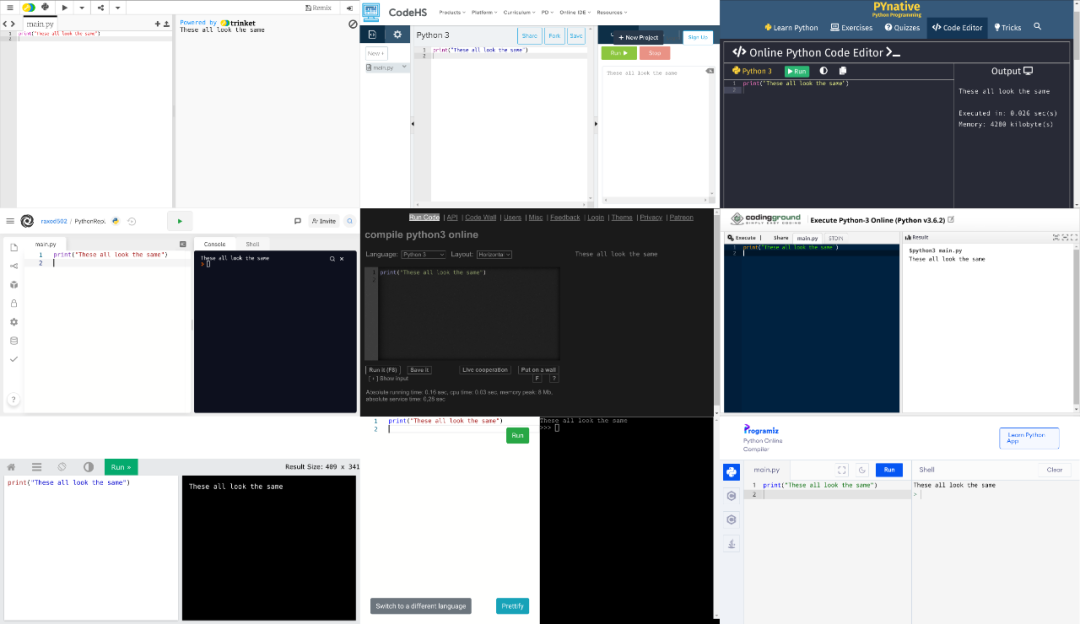
Task: Clear the CodeHS console output icon
Action: (x=709, y=71)
